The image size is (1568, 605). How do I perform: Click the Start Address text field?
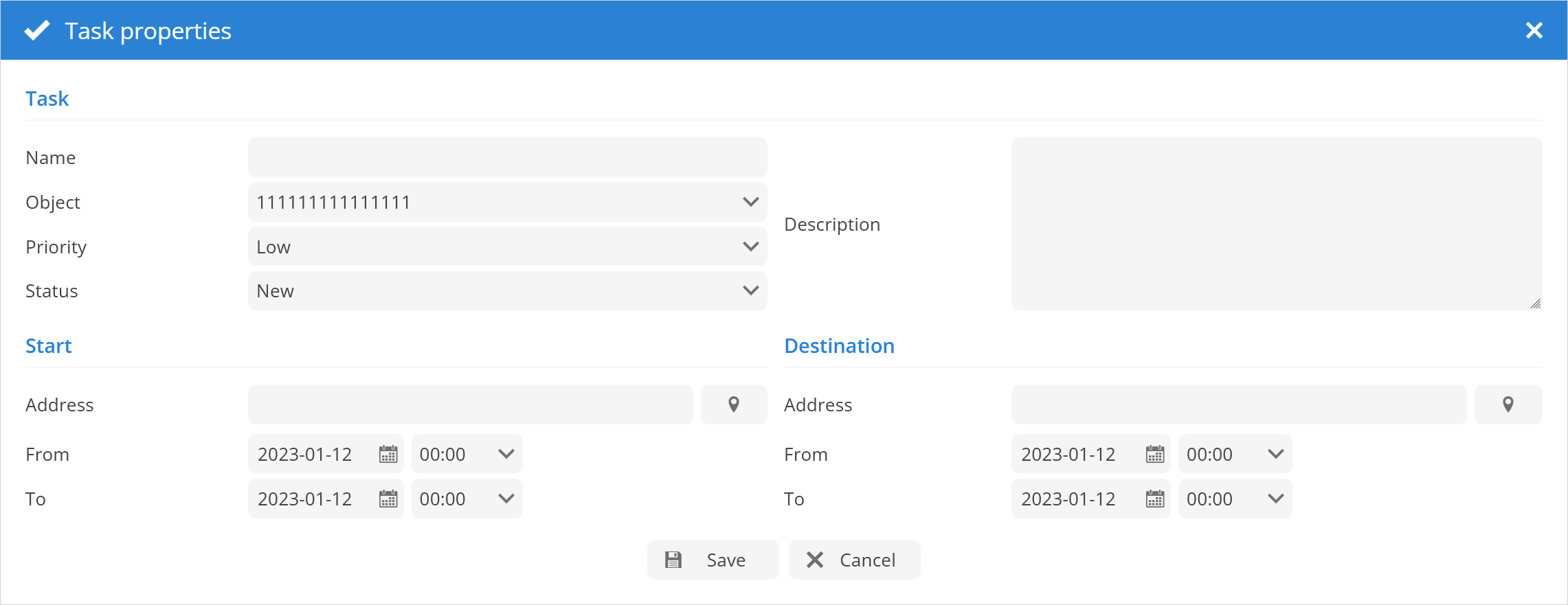(470, 404)
